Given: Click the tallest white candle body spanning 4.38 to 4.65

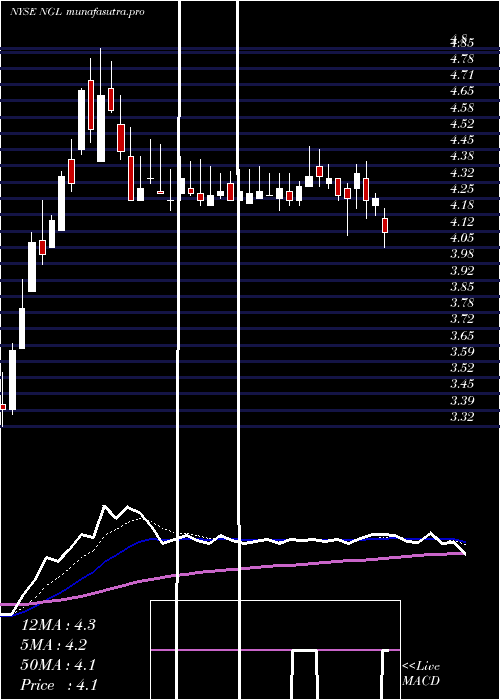Looking at the screenshot, I should 101,129.
